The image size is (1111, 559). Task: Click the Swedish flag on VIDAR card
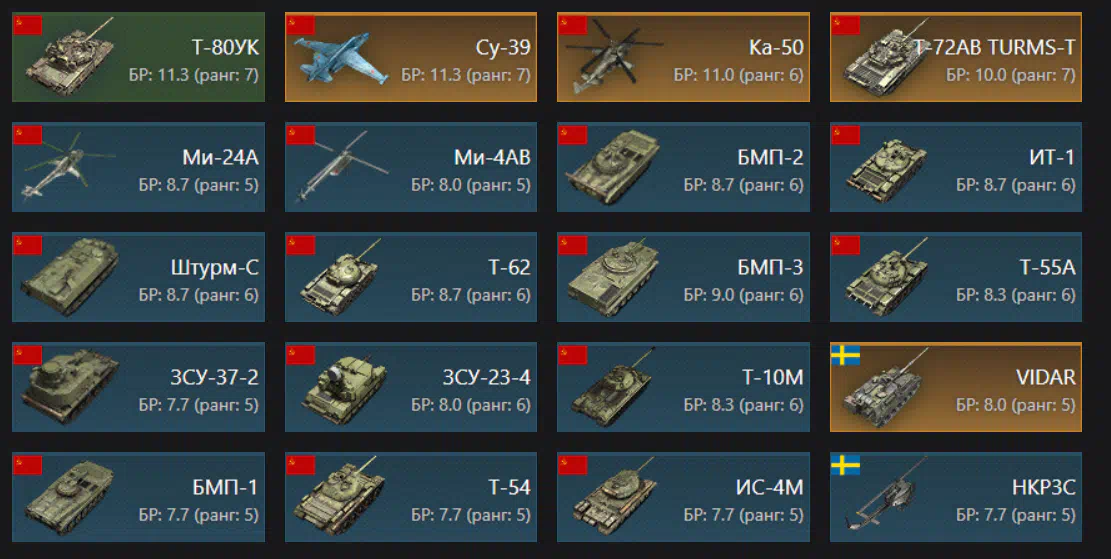[845, 355]
